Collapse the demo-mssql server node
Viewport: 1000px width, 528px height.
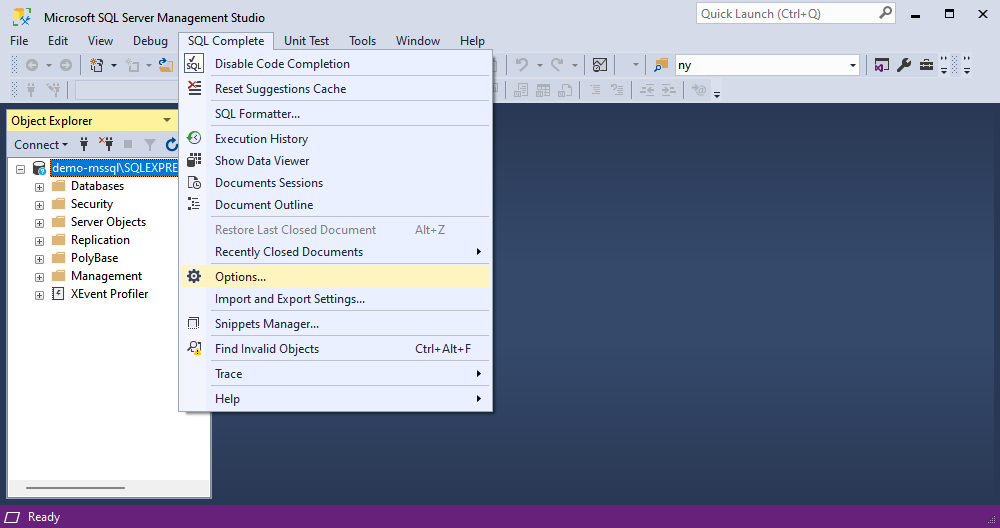(x=20, y=169)
